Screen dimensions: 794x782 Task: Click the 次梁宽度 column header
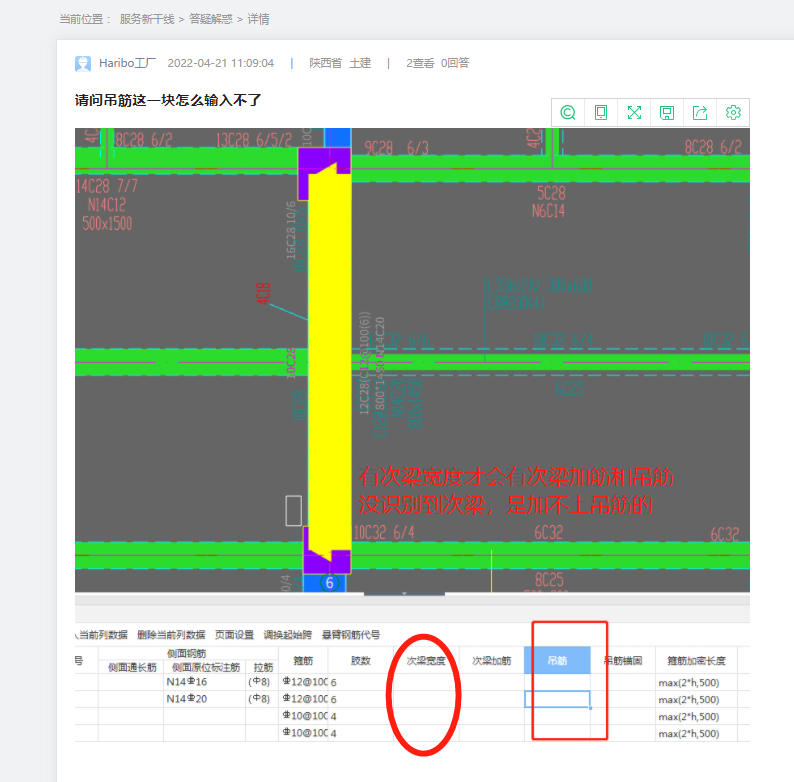pyautogui.click(x=426, y=660)
